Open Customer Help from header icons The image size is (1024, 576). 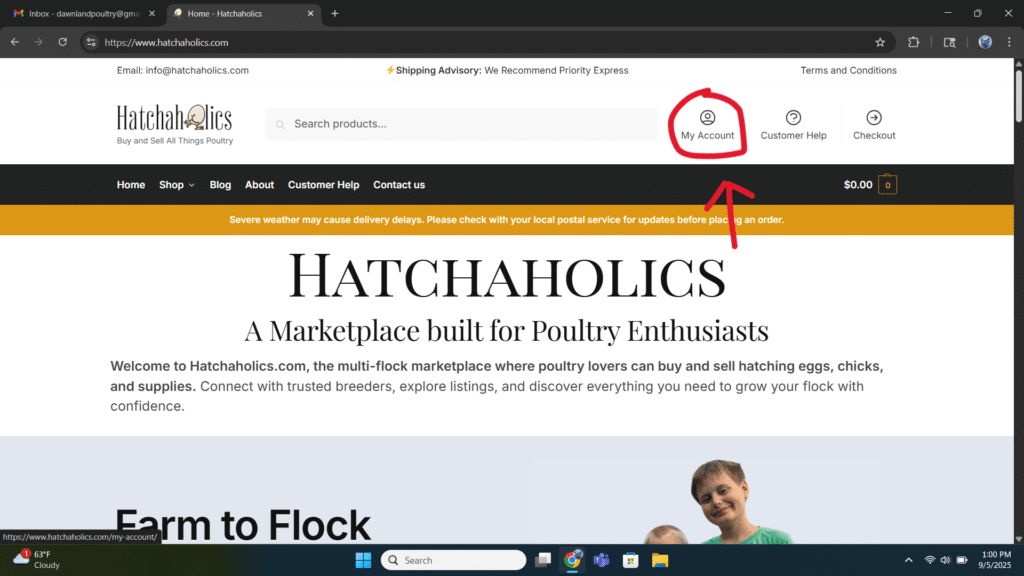[x=793, y=125]
